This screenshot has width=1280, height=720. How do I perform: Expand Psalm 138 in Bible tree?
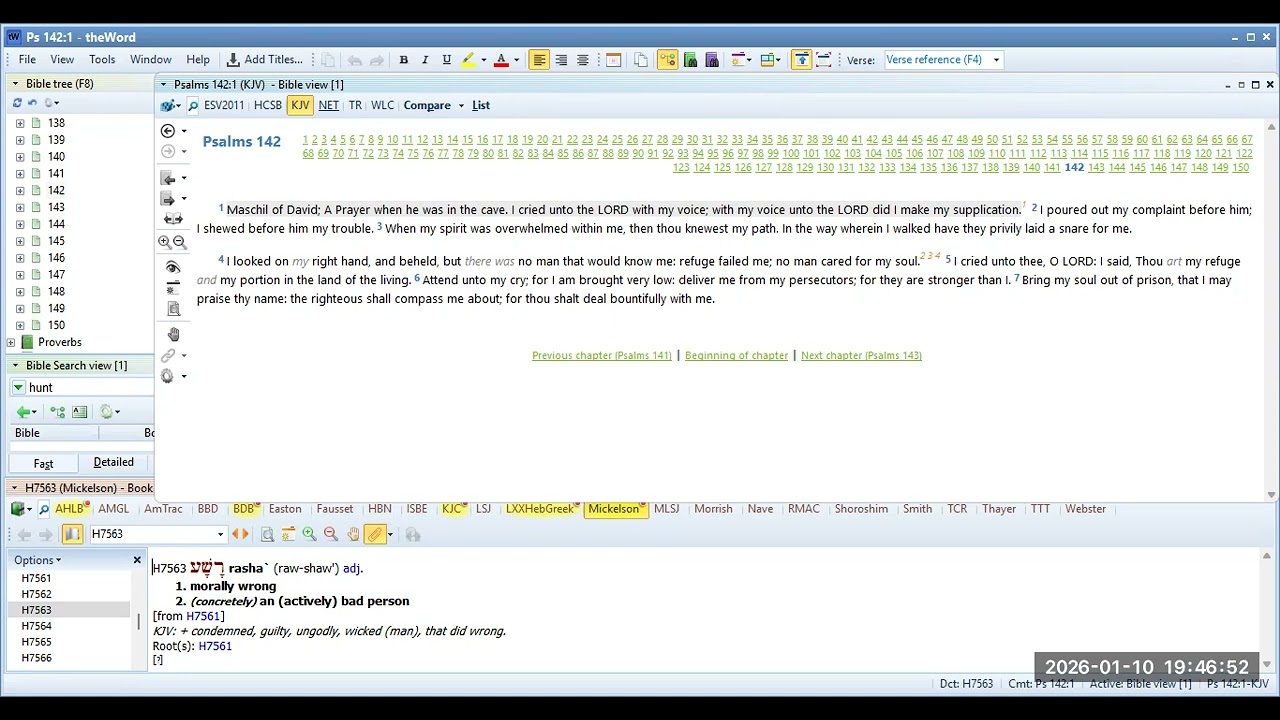[x=20, y=123]
